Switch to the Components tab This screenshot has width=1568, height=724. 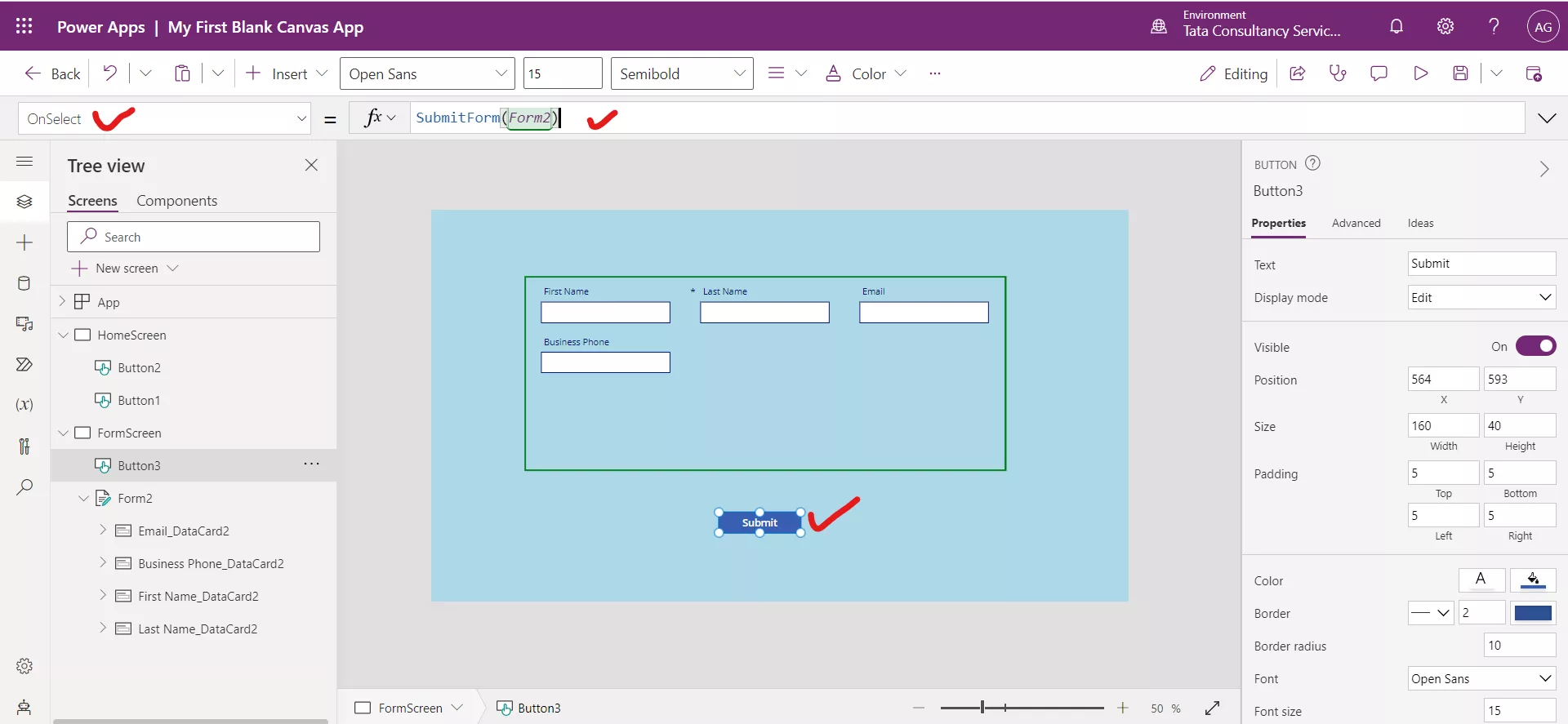pyautogui.click(x=176, y=201)
